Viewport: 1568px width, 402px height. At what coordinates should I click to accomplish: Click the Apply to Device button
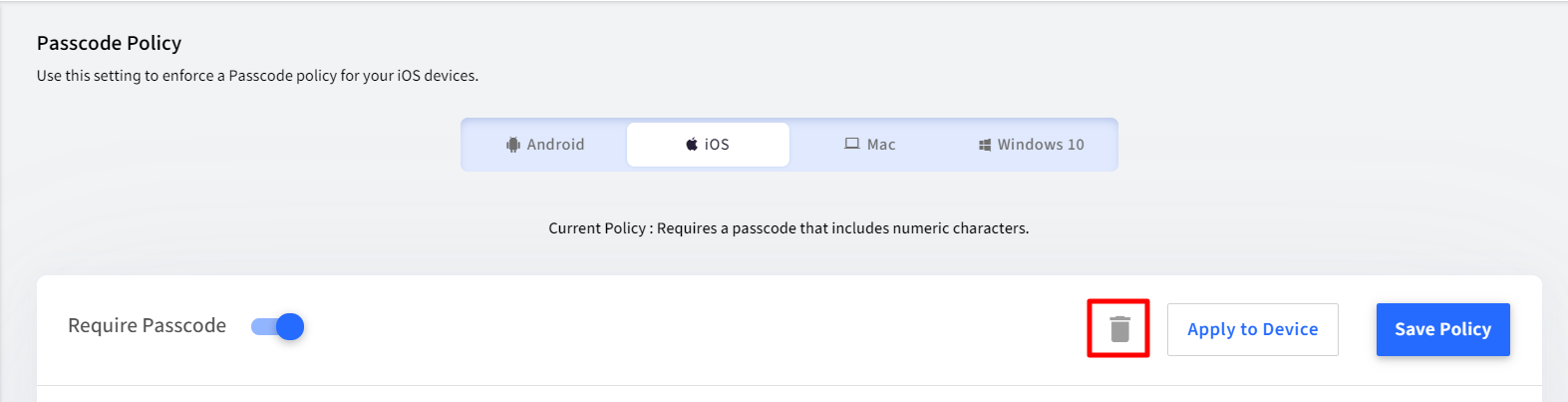[x=1253, y=329]
